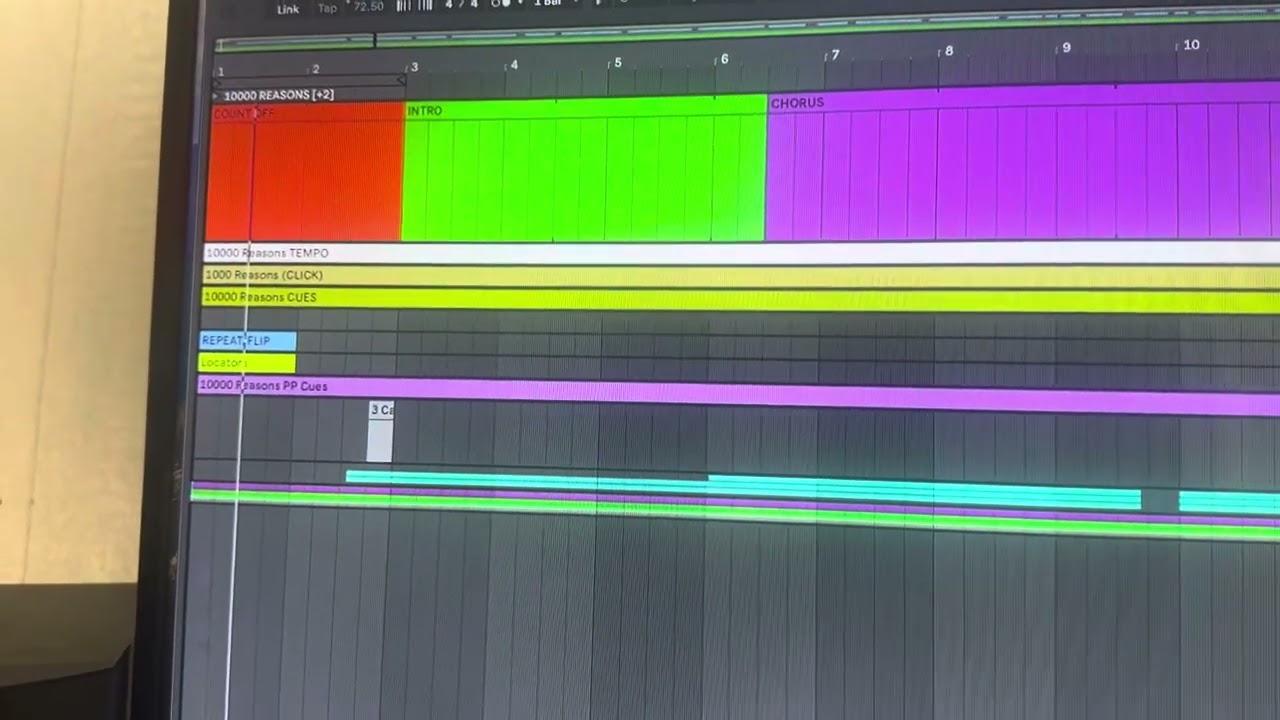Click the 4/4 time signature field

pos(461,5)
